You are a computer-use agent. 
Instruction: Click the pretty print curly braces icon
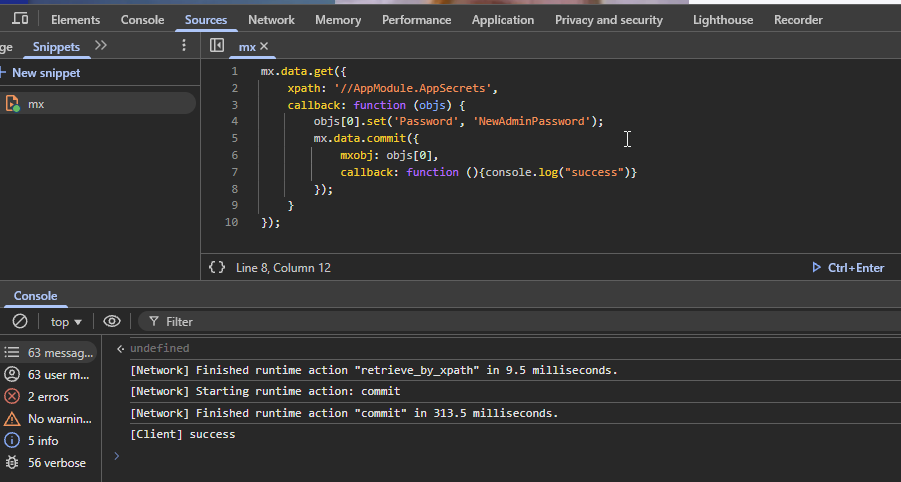tap(217, 267)
